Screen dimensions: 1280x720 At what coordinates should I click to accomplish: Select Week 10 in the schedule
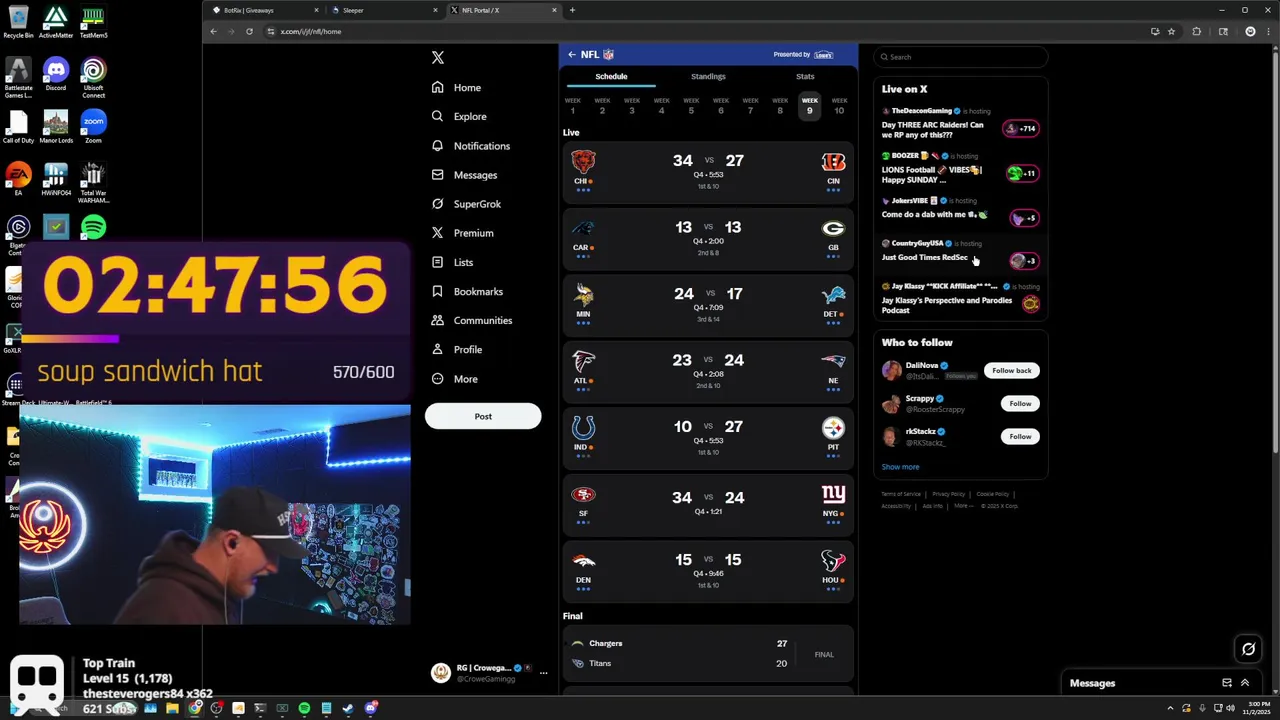(x=839, y=106)
